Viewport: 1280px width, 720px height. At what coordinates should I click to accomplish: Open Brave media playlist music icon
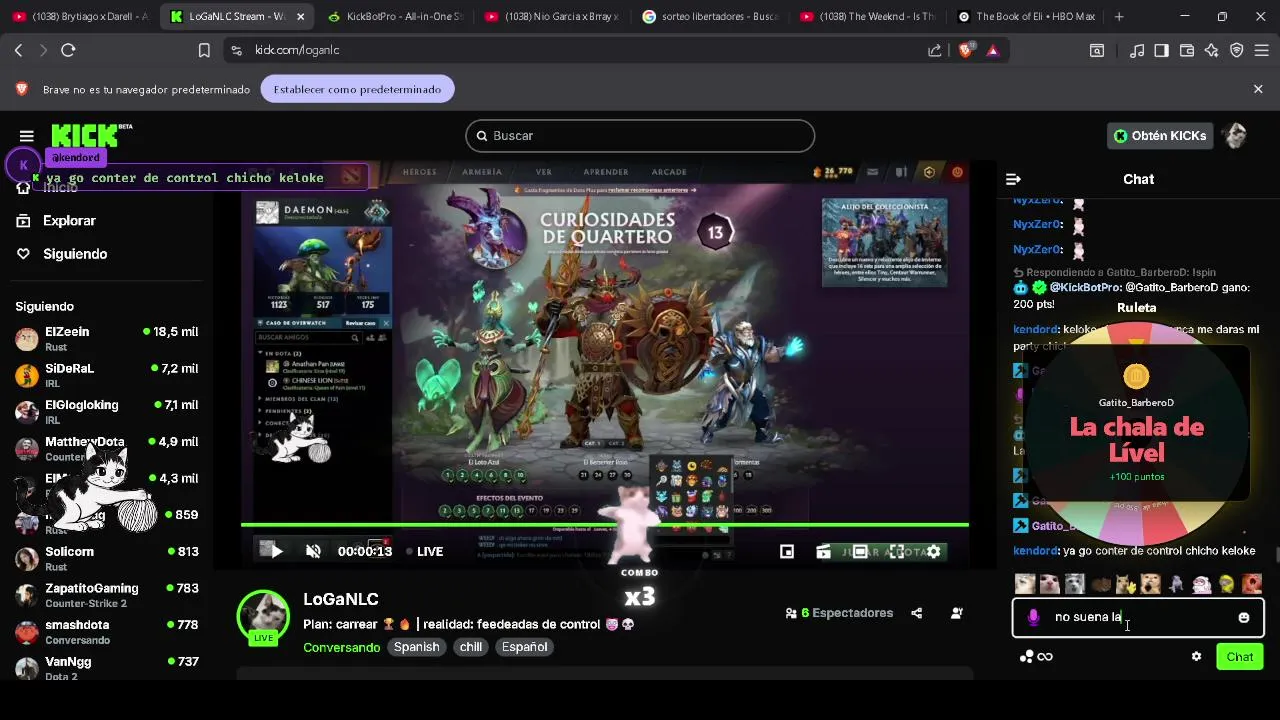pyautogui.click(x=1136, y=50)
